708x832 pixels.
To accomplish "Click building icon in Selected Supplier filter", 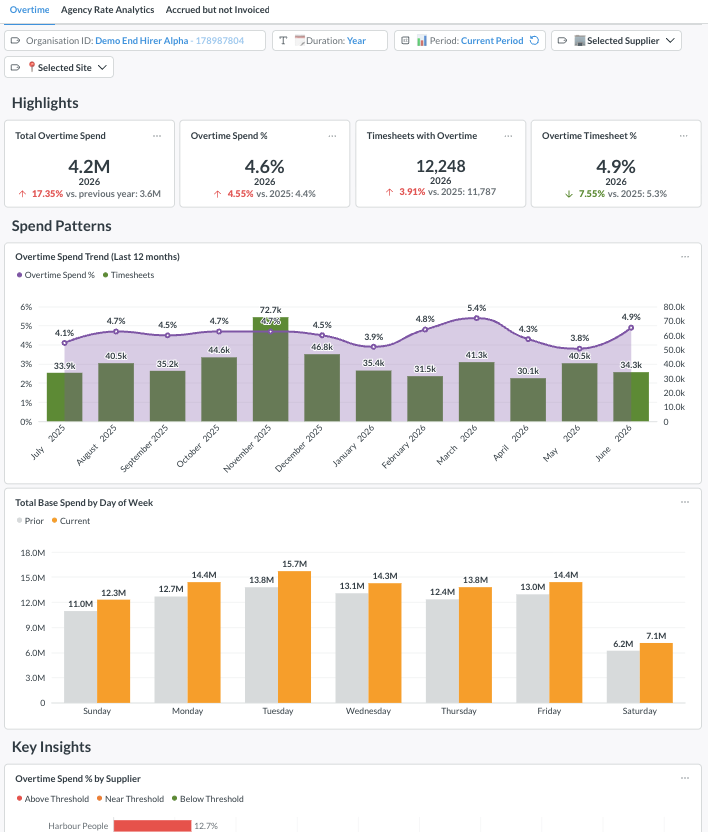I will (x=580, y=40).
